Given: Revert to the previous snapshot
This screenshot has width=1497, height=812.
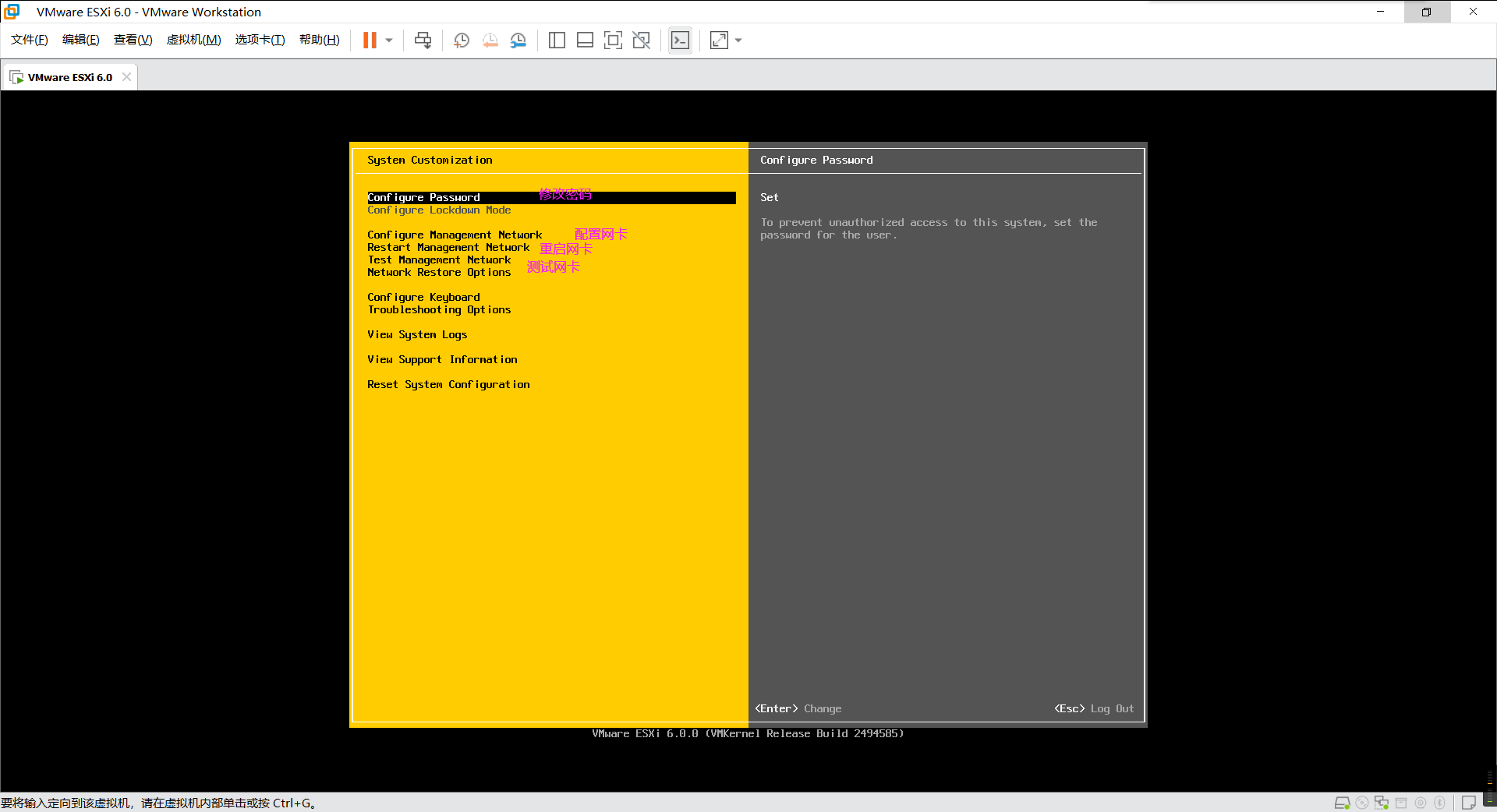Looking at the screenshot, I should click(x=490, y=40).
